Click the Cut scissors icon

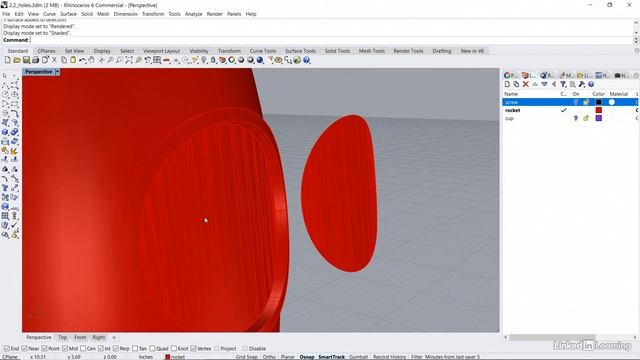click(54, 60)
